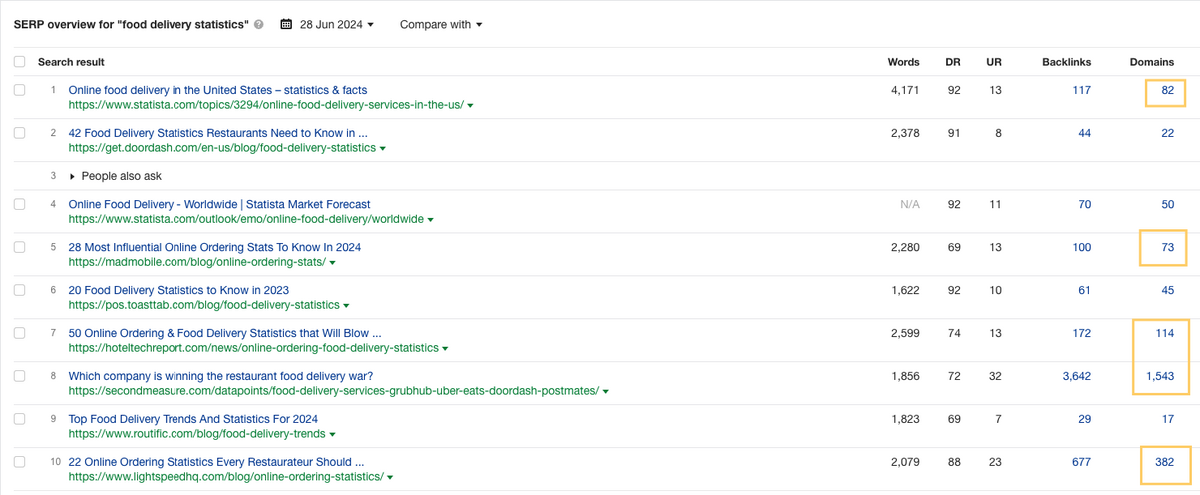
Task: Check the box for the toasttab.com result
Action: [x=20, y=290]
